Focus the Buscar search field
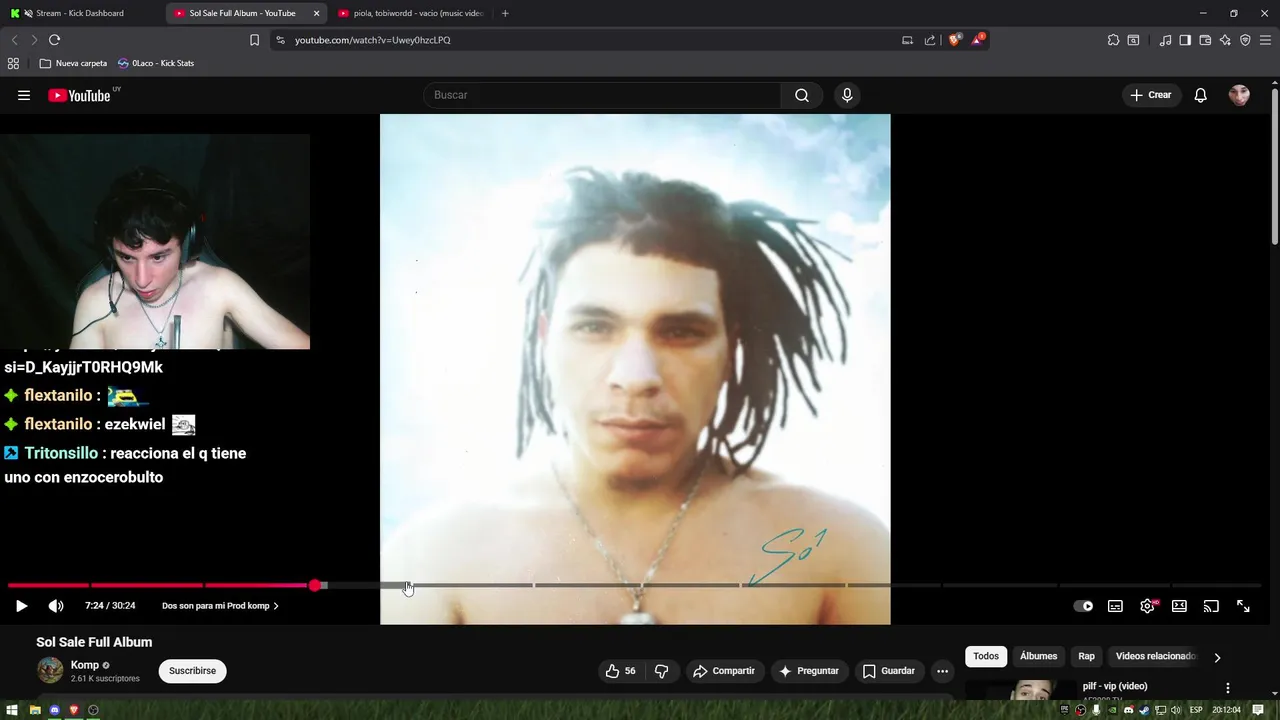This screenshot has width=1280, height=720. pos(602,95)
